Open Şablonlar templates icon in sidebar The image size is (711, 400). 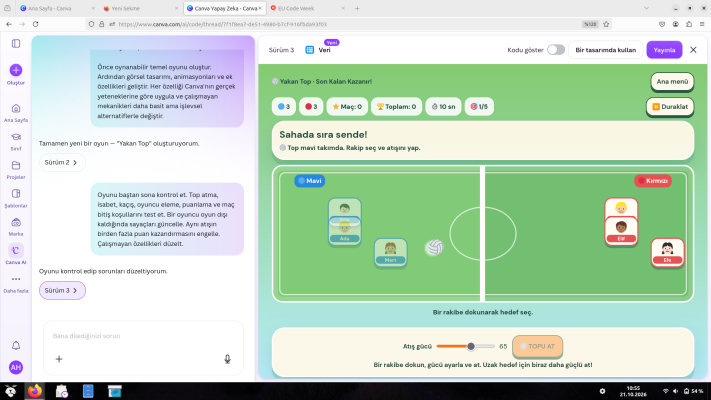(16, 198)
